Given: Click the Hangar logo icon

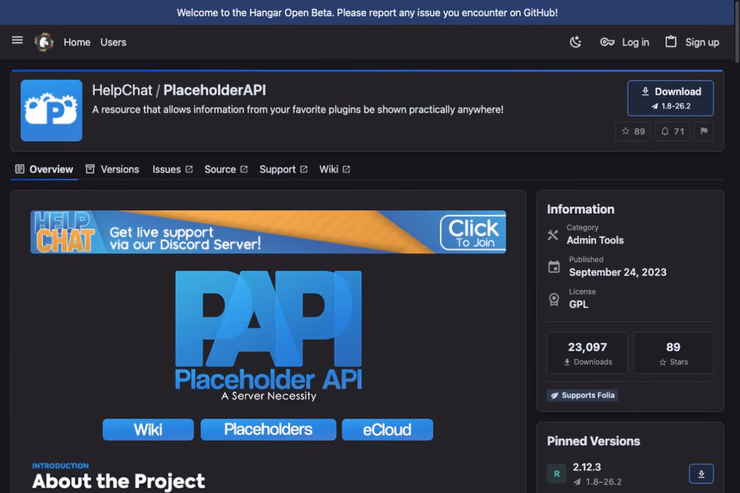Looking at the screenshot, I should point(44,42).
